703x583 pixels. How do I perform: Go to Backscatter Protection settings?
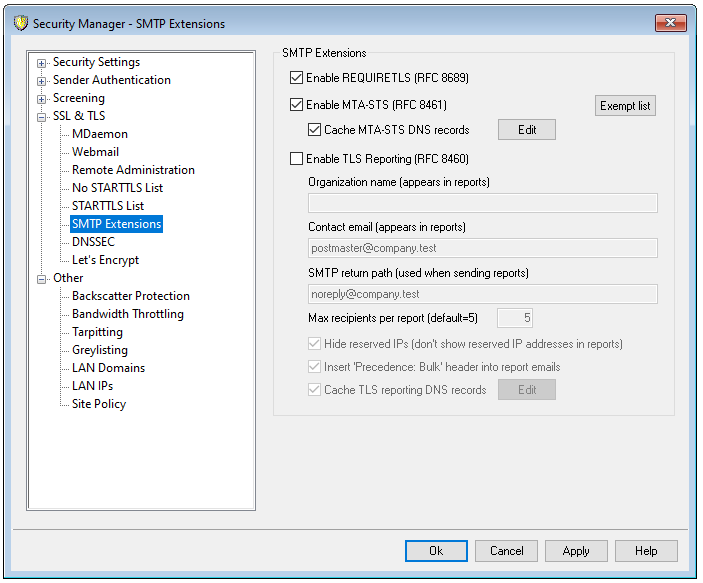click(x=130, y=296)
